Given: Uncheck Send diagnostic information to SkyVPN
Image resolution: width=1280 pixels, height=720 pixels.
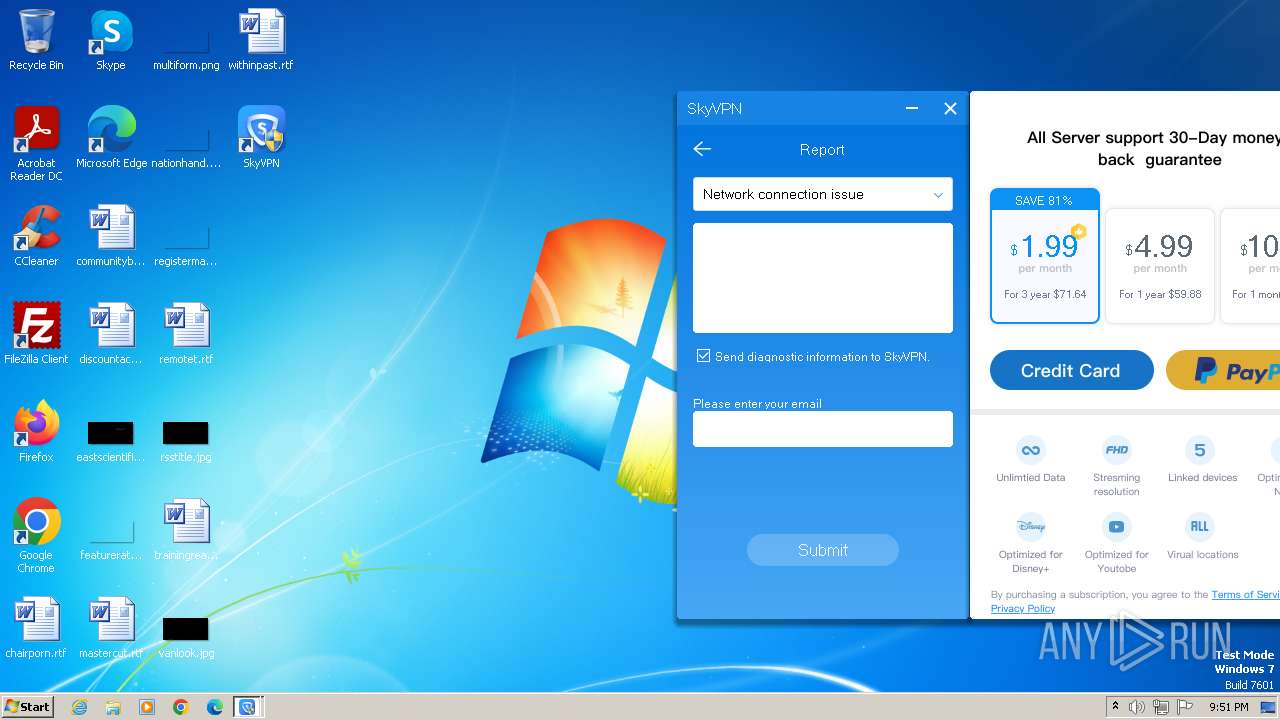Looking at the screenshot, I should pos(703,356).
